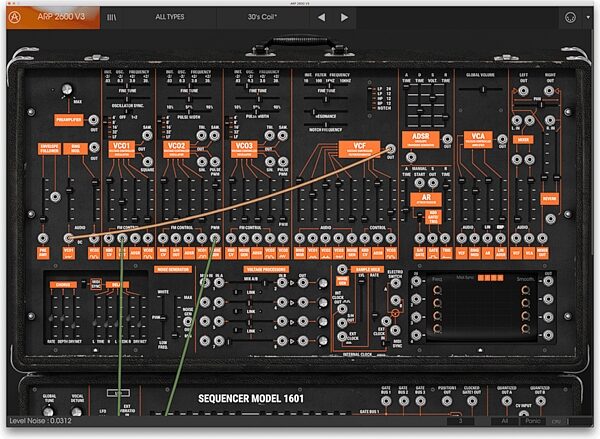Click the VCF NOISE GEN audio input jack
The height and width of the screenshot is (439, 600).
[x=352, y=238]
